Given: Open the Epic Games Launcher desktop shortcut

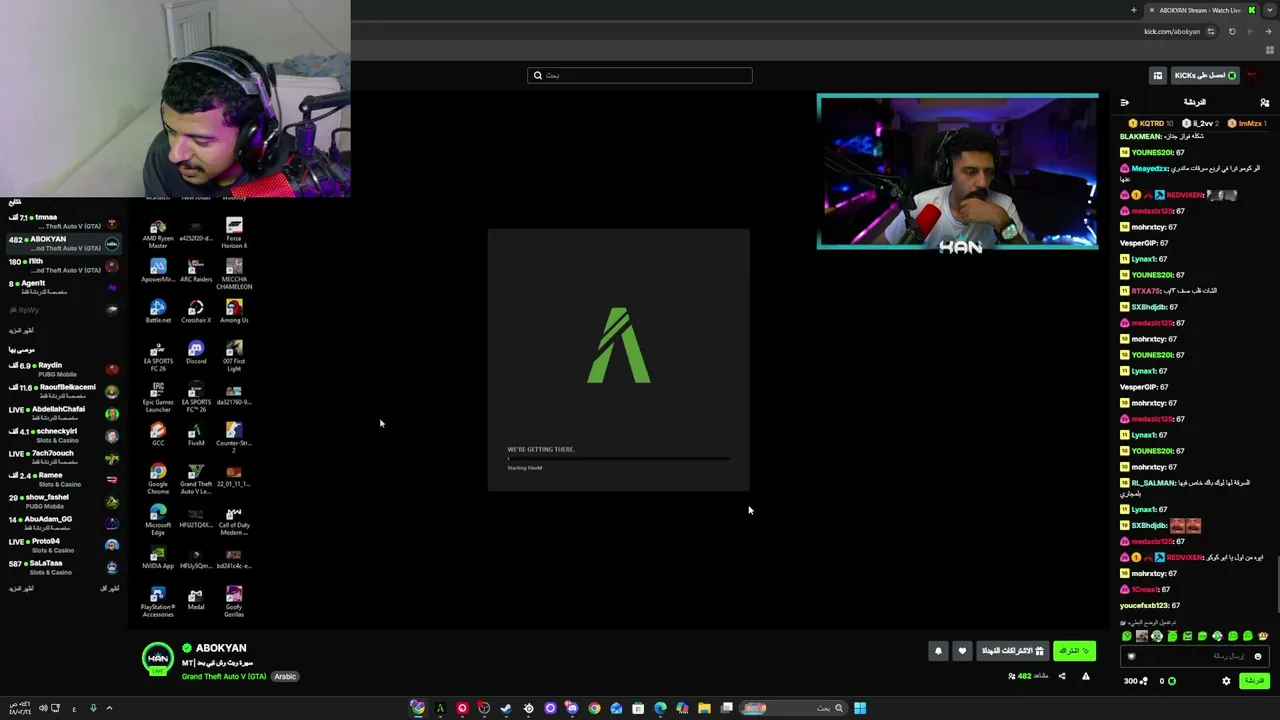Looking at the screenshot, I should click(158, 397).
